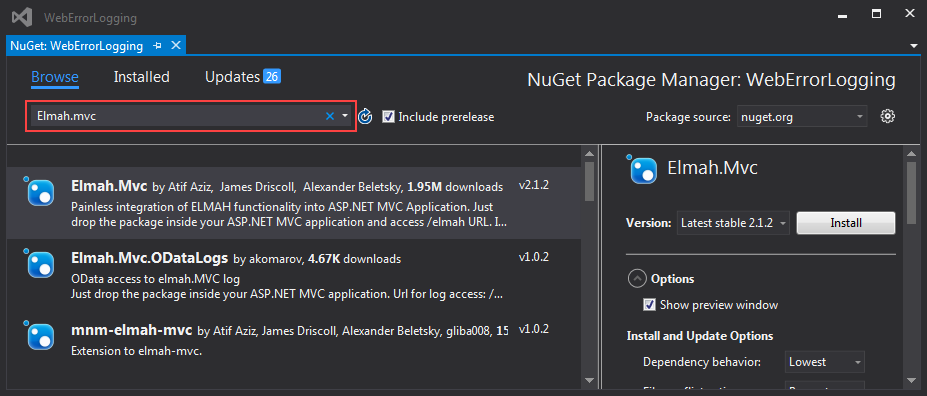Switch to the Browse tab
Screen dimensions: 927x396
coord(55,77)
